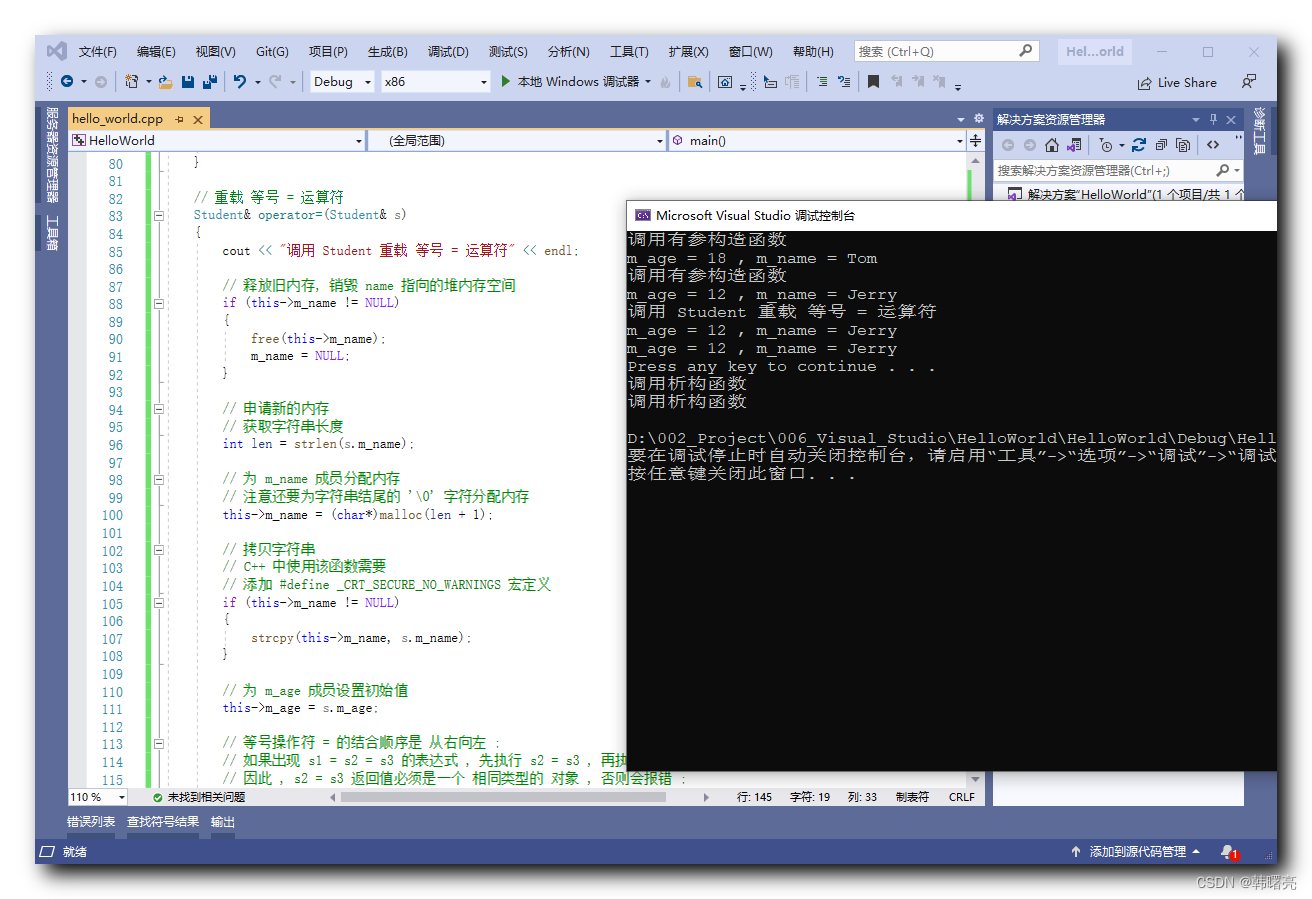Click the notifications bell in status bar
This screenshot has height=899, width=1312.
point(1228,851)
